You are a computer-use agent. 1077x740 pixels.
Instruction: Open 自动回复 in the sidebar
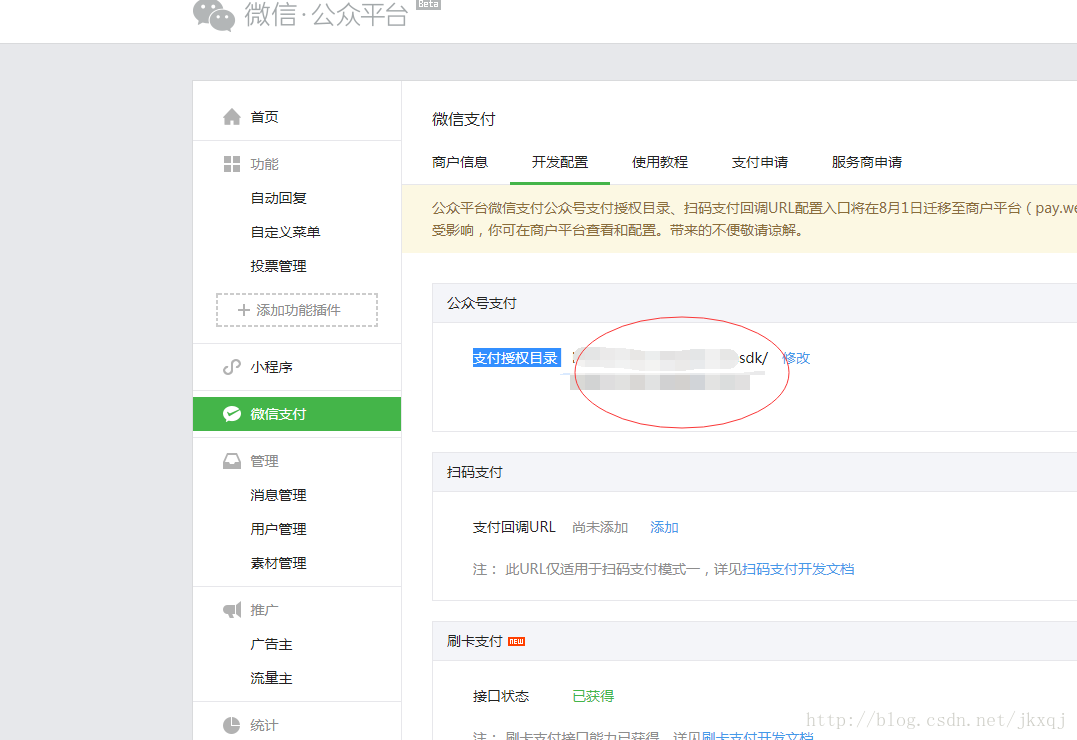(278, 198)
